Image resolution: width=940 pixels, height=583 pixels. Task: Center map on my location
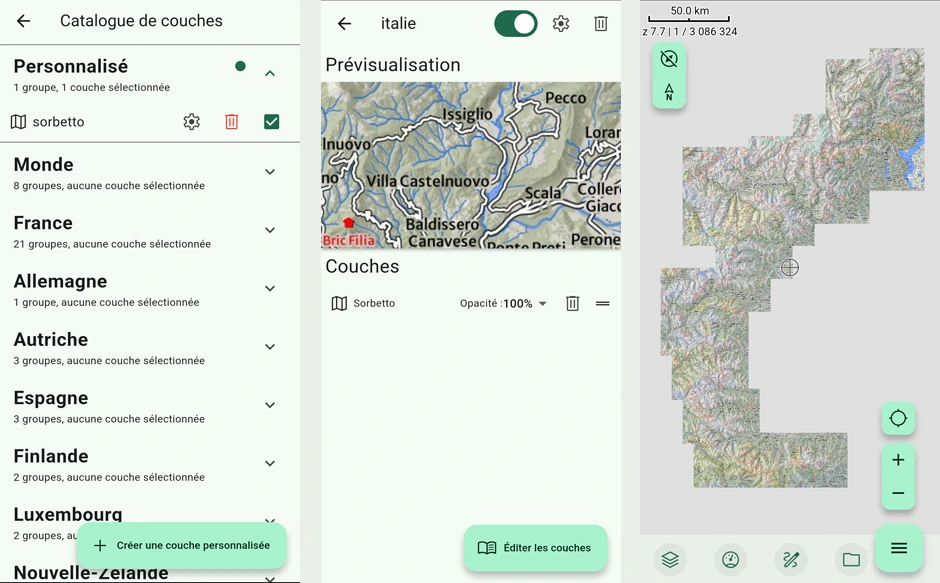coord(898,418)
